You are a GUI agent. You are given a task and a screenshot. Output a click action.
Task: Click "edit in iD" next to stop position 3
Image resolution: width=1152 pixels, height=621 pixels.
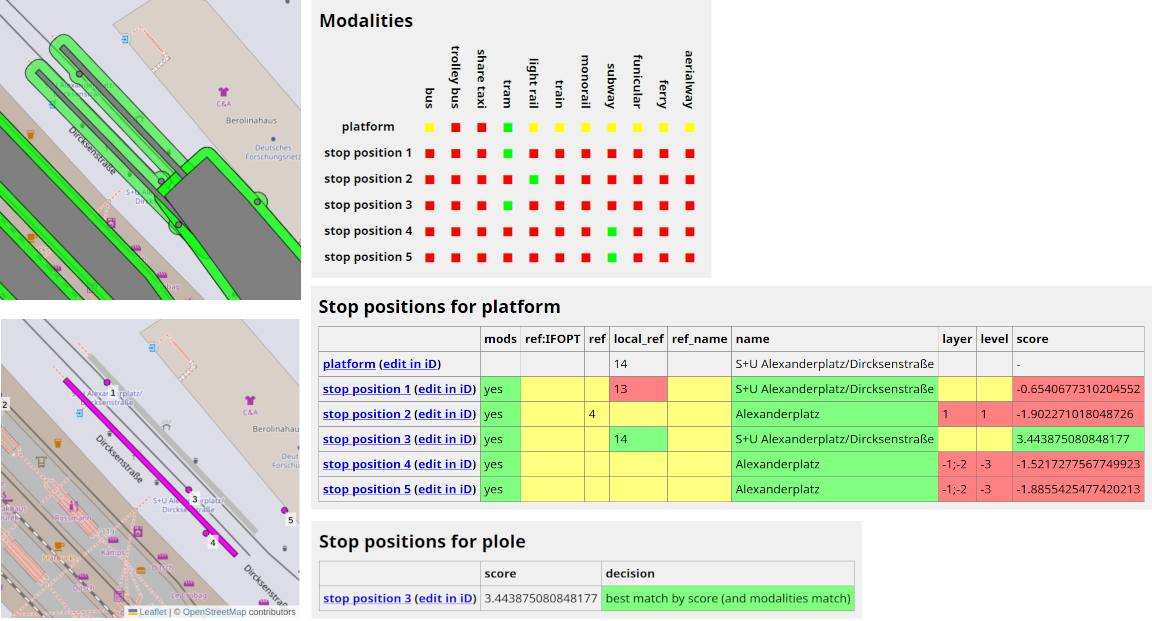[x=445, y=438]
